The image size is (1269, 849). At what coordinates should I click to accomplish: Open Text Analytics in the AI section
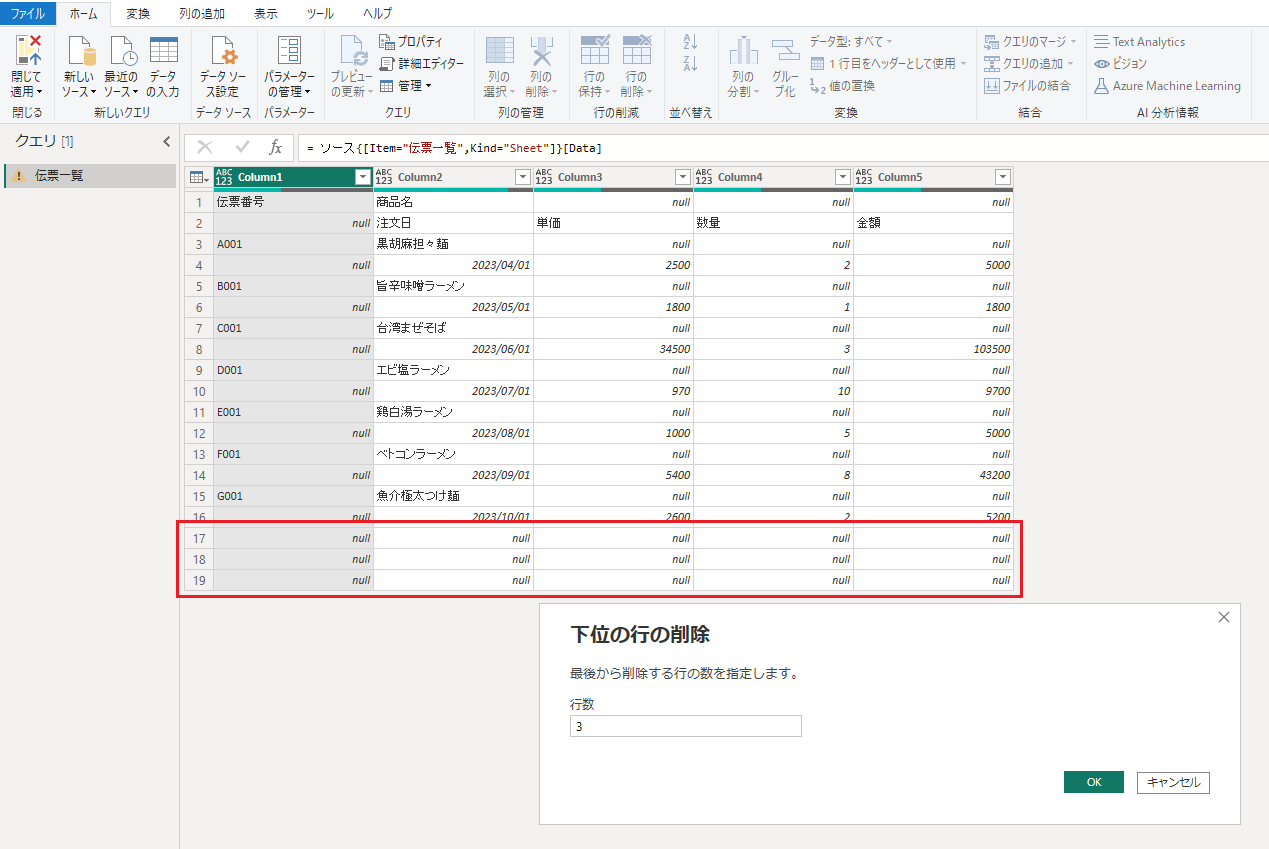(x=1139, y=42)
